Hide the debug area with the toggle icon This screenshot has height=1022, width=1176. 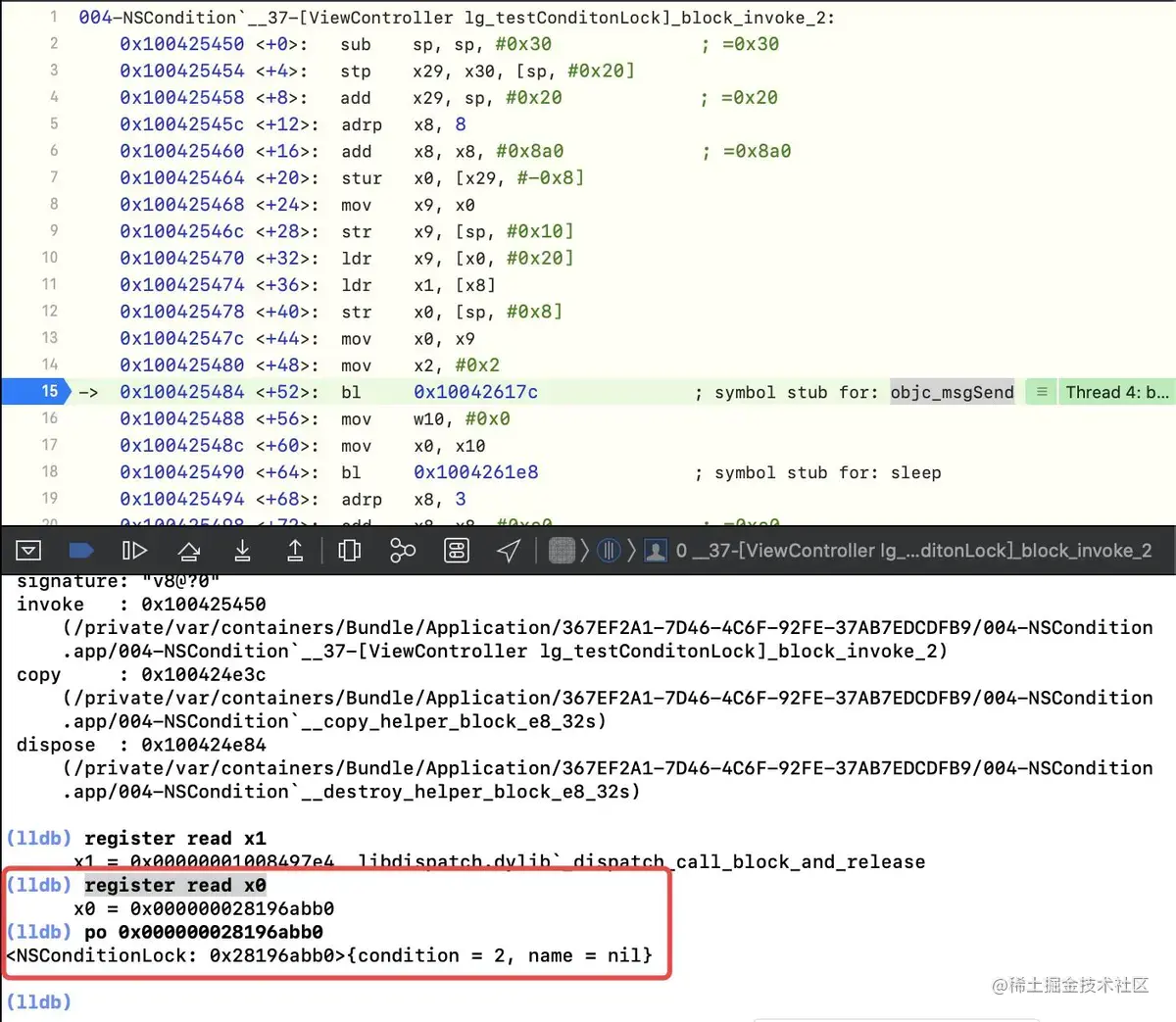coord(28,551)
